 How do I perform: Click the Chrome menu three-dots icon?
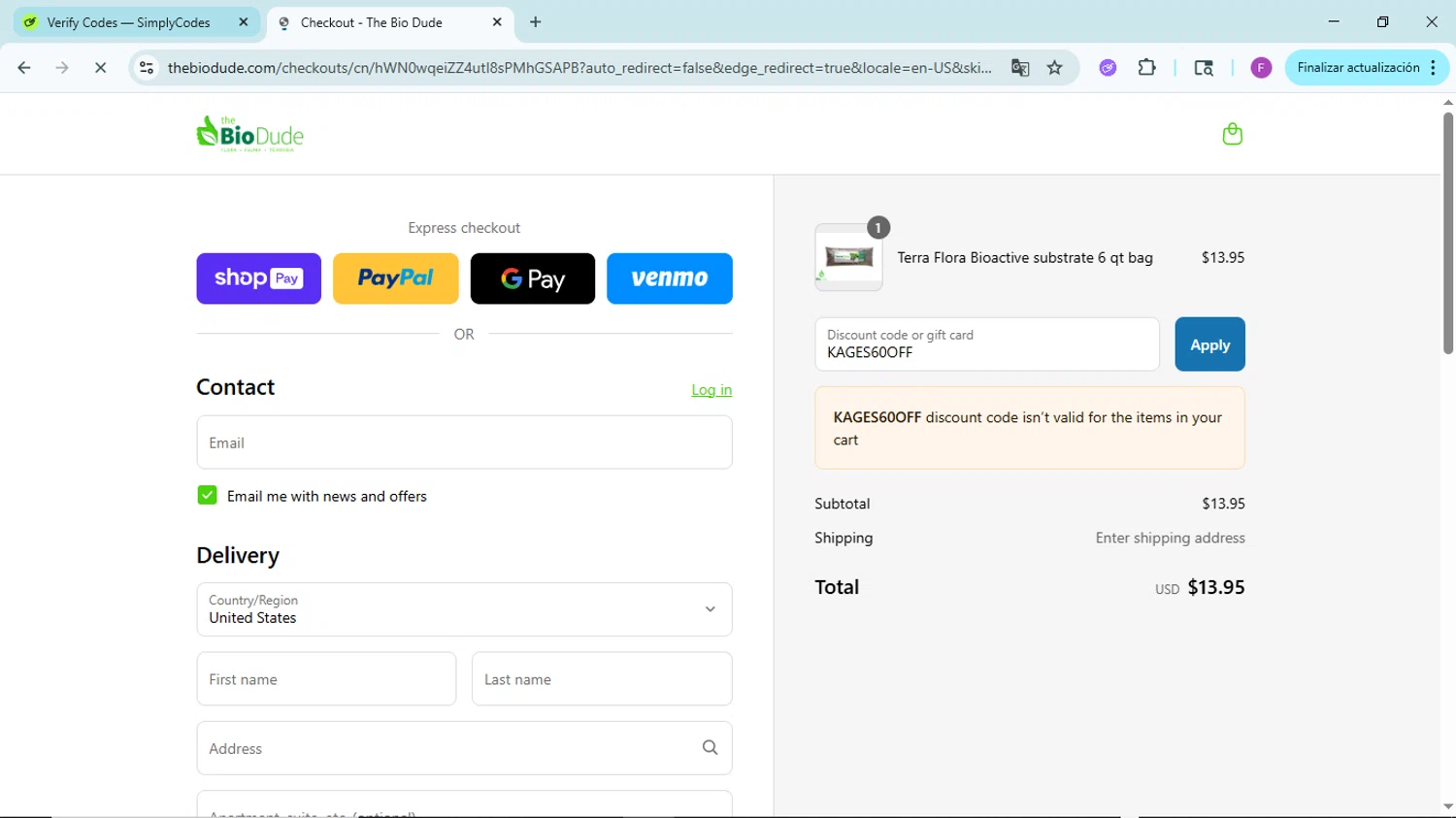(1433, 68)
